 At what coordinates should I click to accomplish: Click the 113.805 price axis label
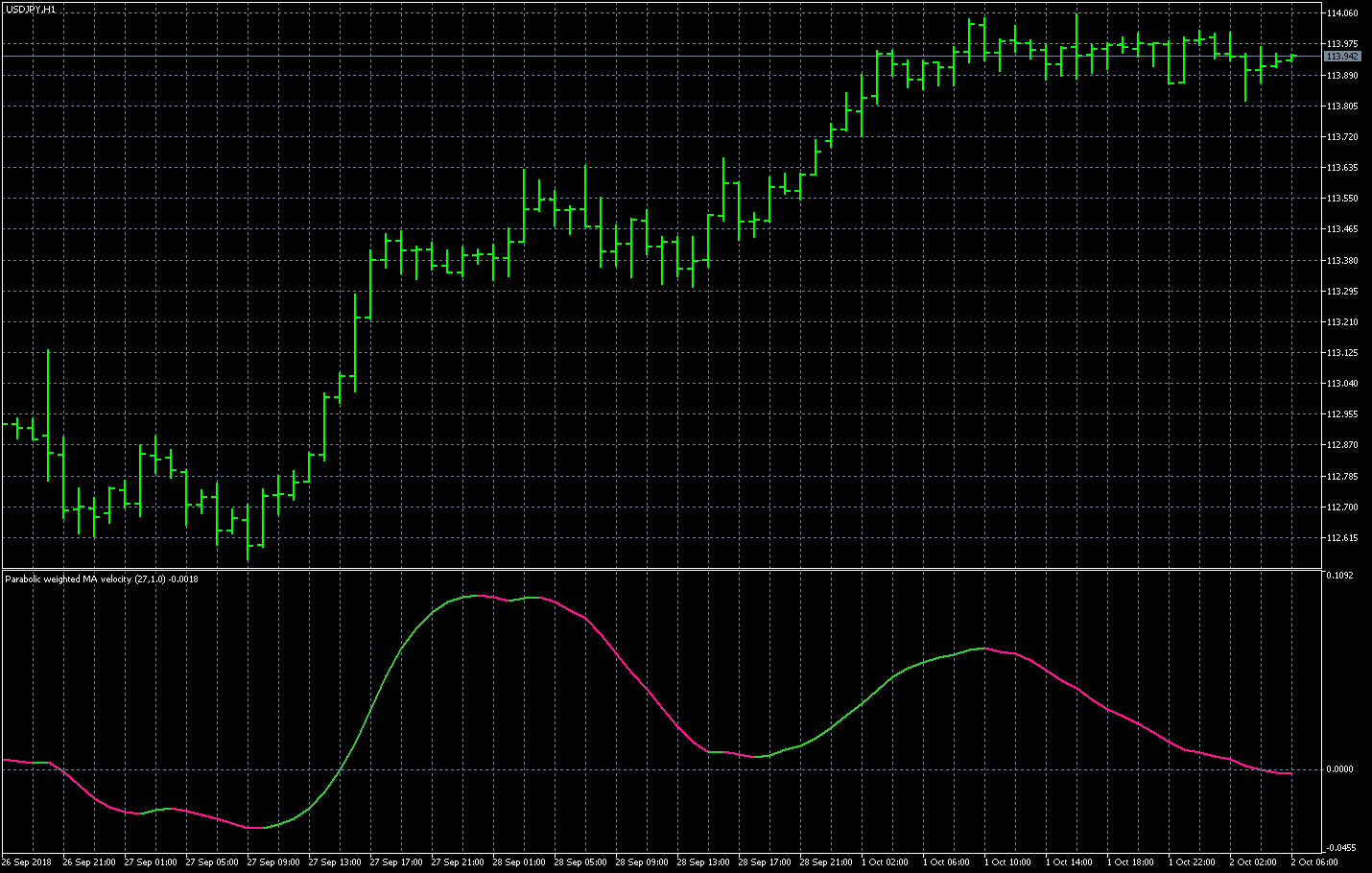coord(1342,106)
